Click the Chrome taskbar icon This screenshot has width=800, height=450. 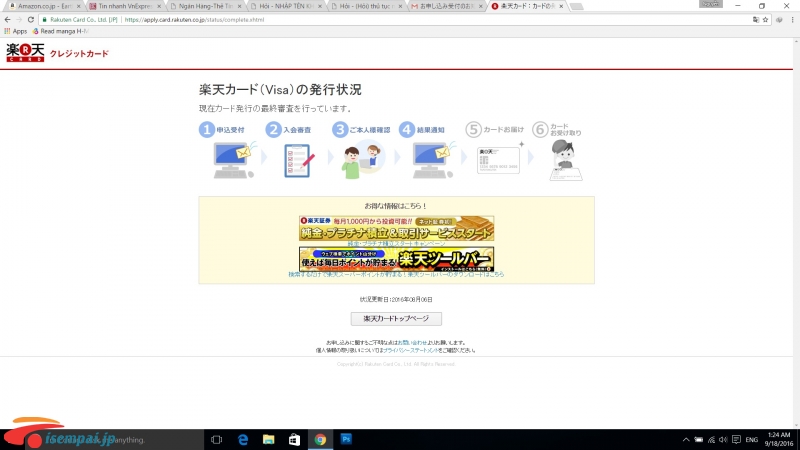coord(320,439)
